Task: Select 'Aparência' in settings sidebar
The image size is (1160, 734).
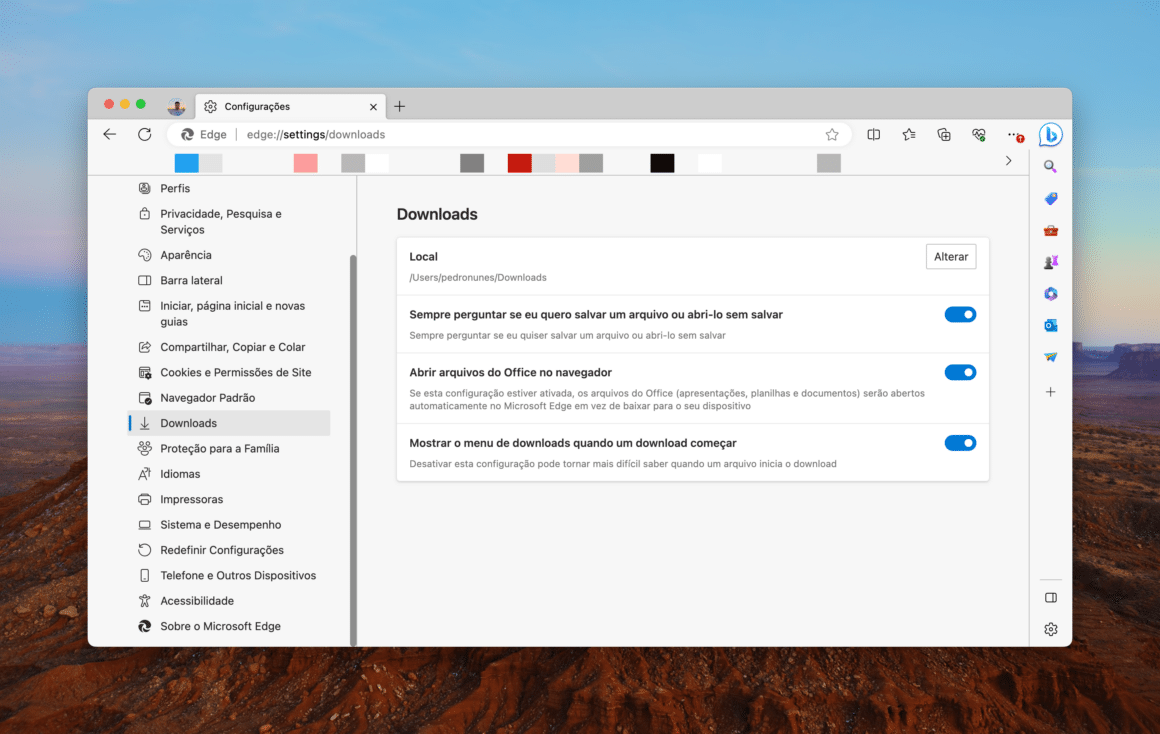Action: pyautogui.click(x=185, y=254)
